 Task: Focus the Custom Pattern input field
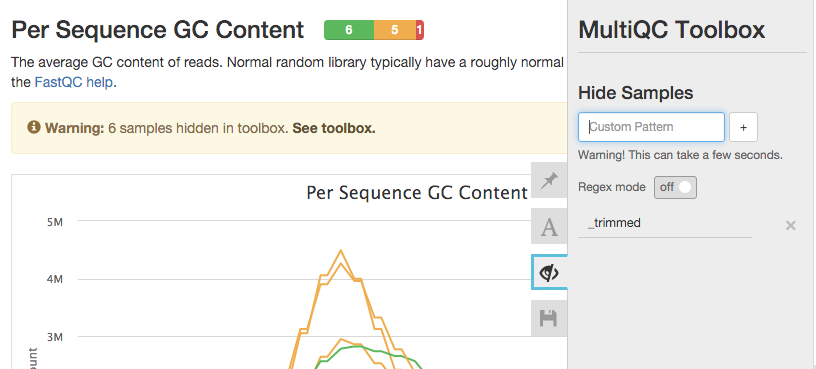point(651,127)
